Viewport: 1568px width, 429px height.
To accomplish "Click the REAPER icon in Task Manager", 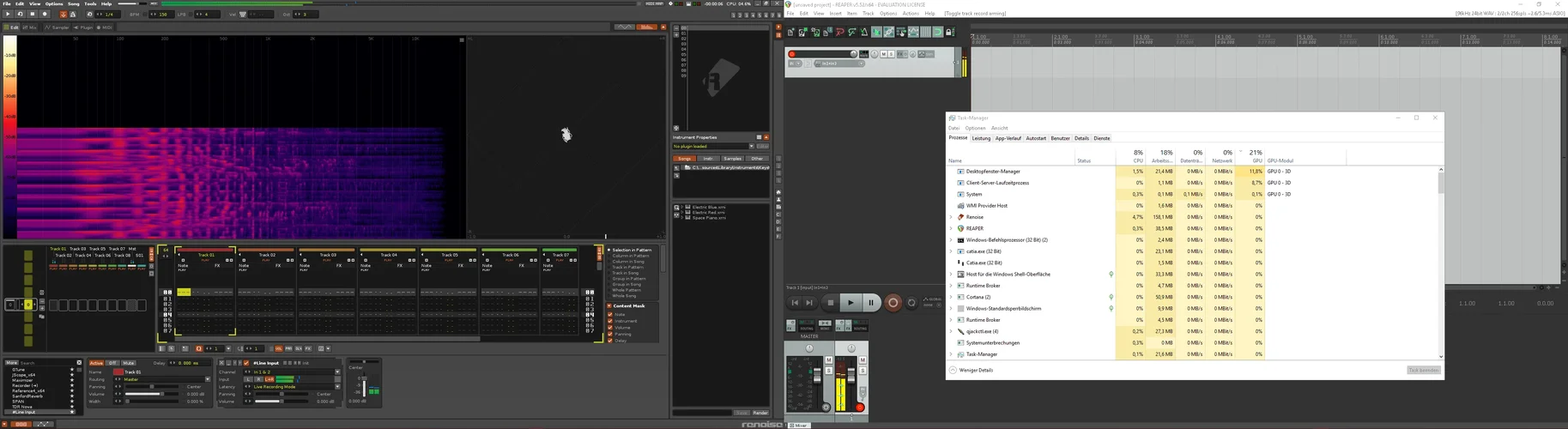I will tap(960, 228).
